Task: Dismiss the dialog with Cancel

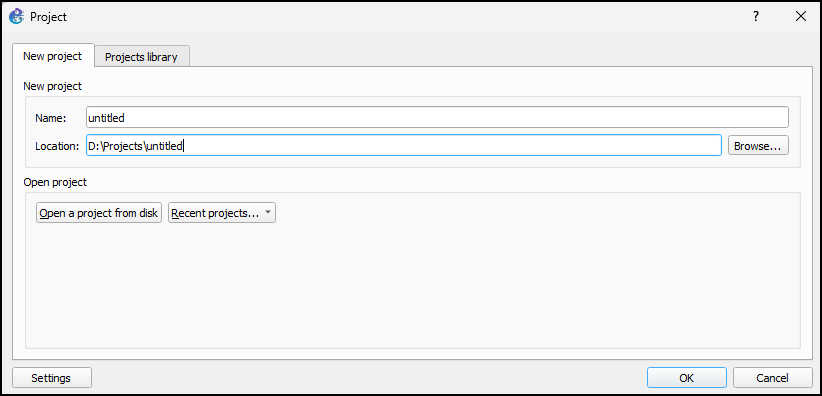Action: point(772,378)
